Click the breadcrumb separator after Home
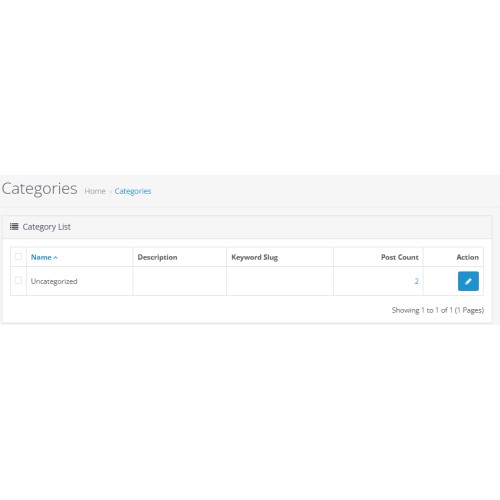 pos(110,192)
